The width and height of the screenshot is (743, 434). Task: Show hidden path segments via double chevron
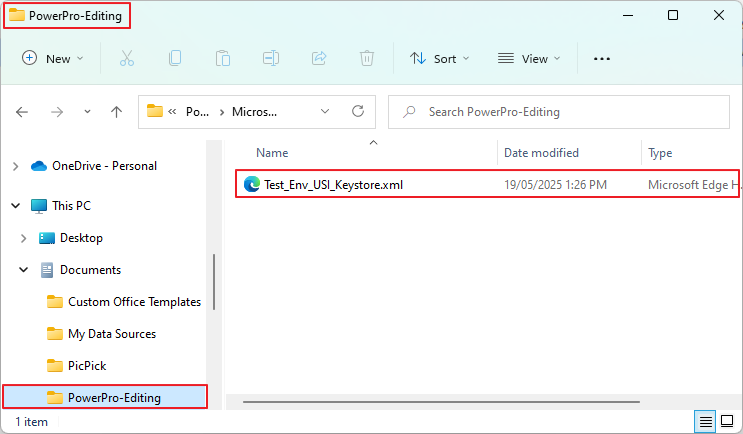[172, 112]
